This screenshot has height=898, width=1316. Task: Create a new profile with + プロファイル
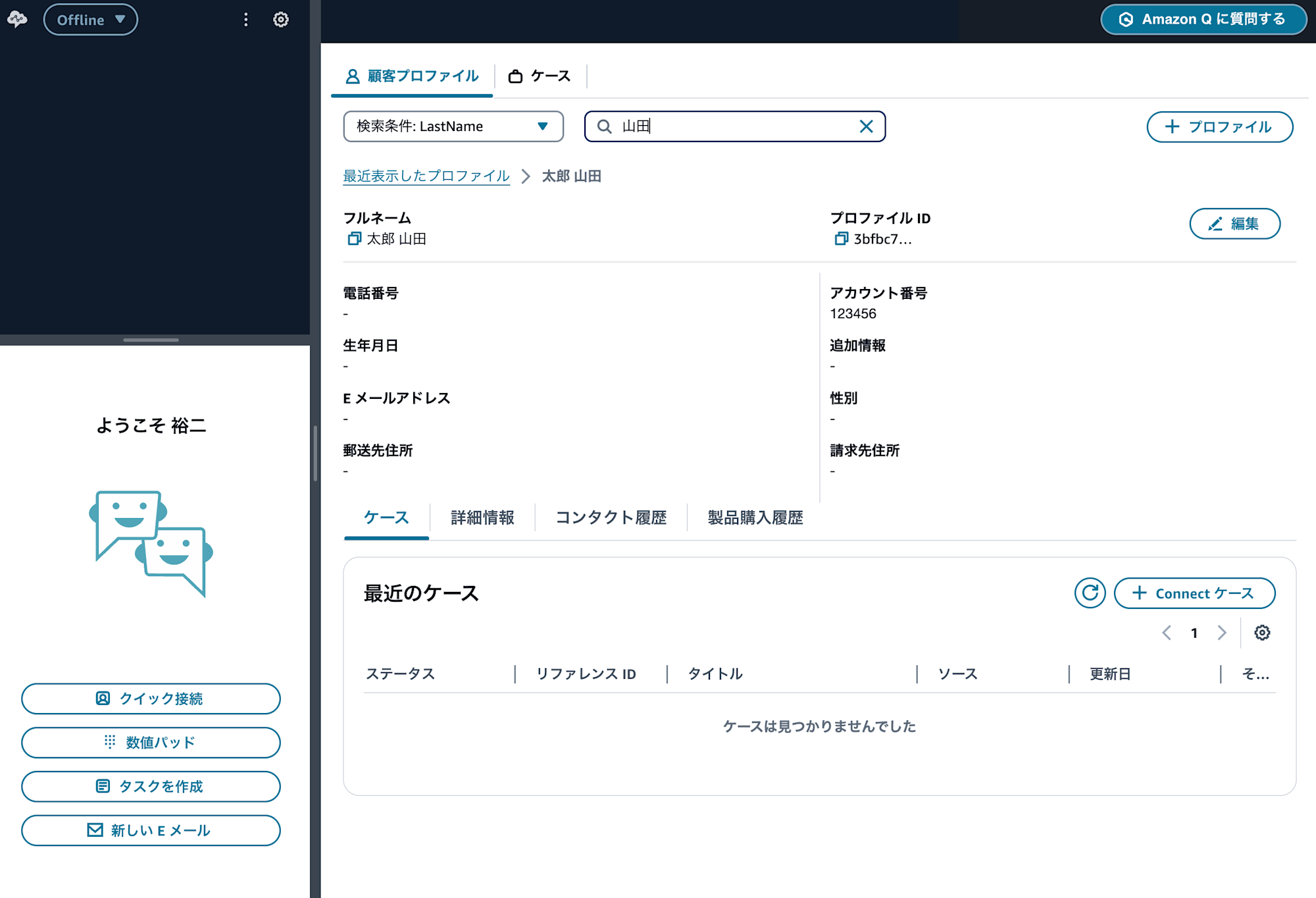1220,127
